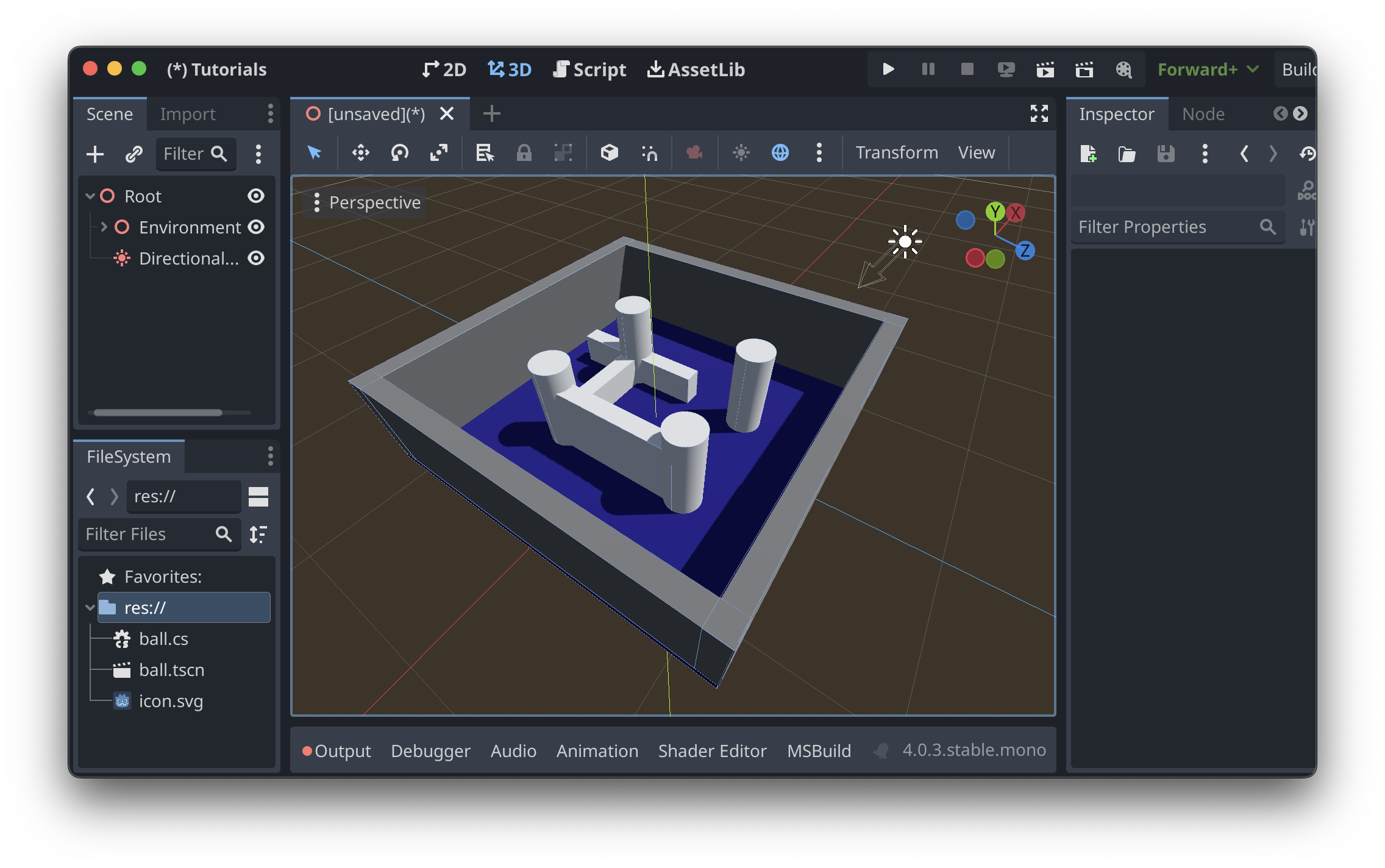The width and height of the screenshot is (1385, 868).
Task: Enable the Scale Mode tool
Action: point(440,152)
